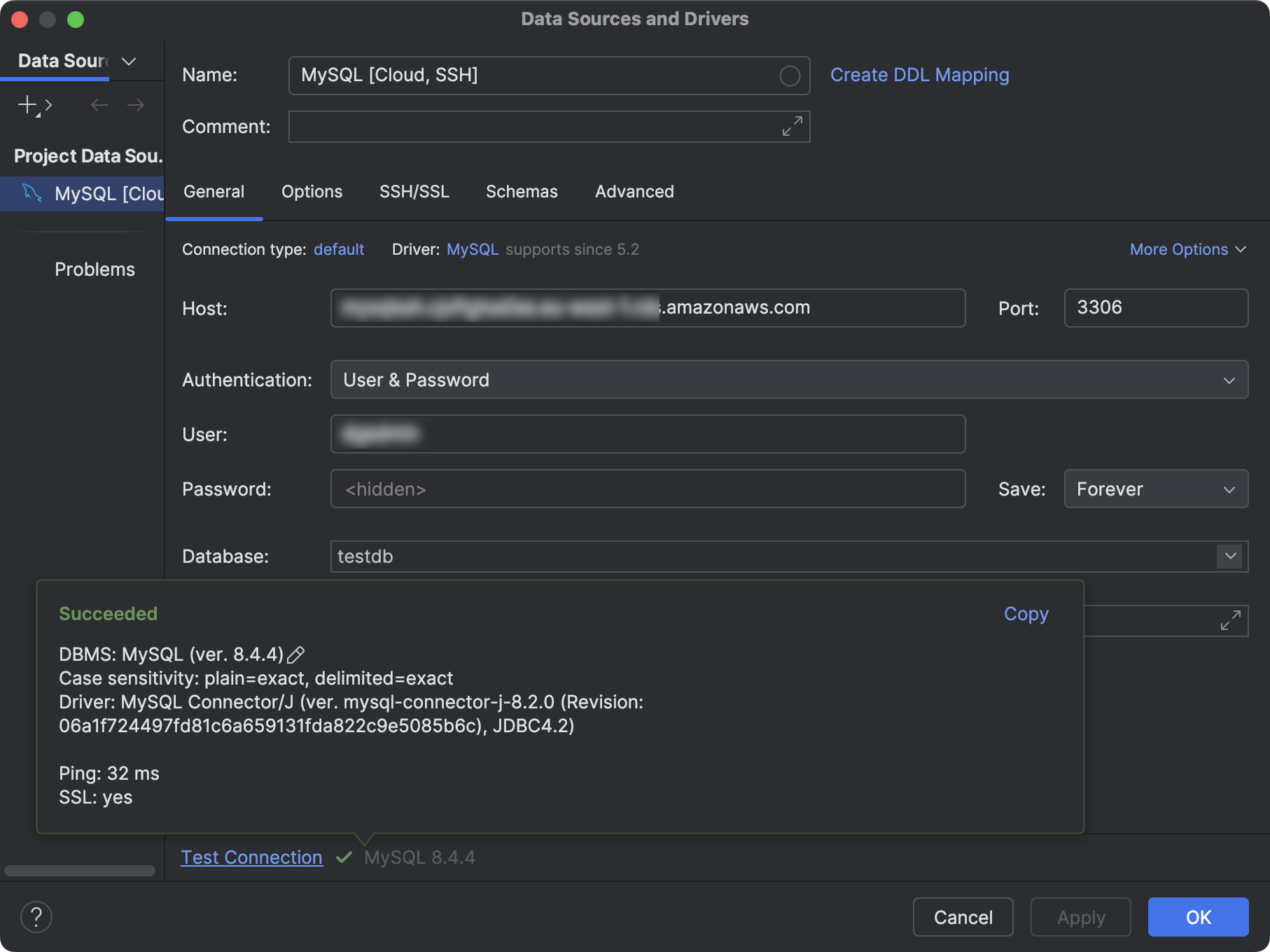Open help via the question mark icon
Screen dimensions: 1270x952
coord(36,916)
